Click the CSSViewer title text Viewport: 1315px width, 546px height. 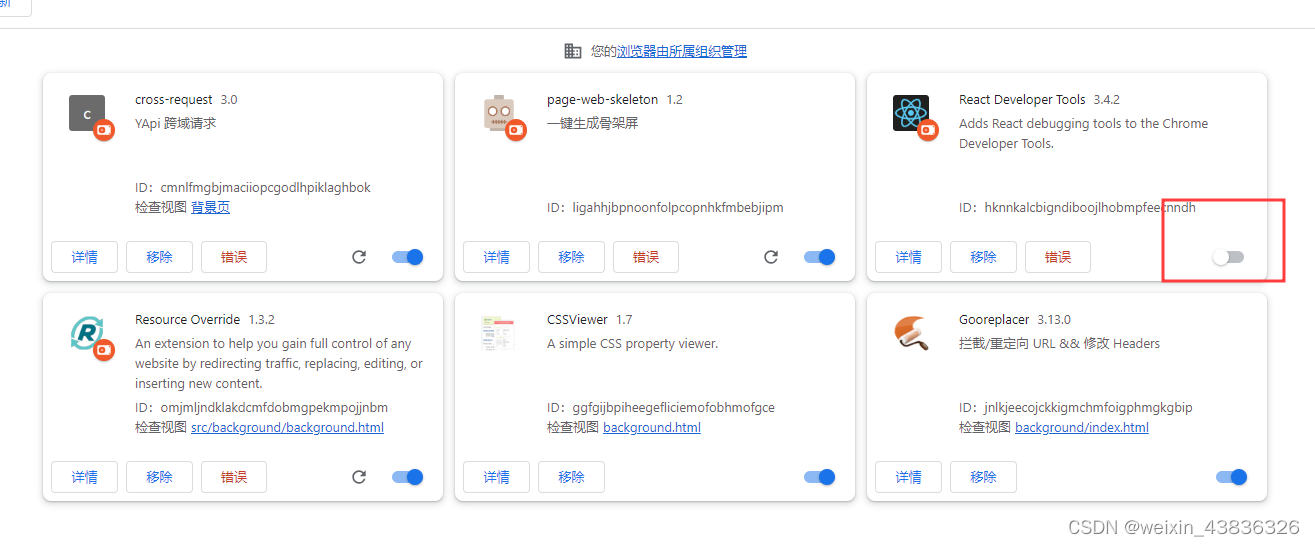click(578, 319)
